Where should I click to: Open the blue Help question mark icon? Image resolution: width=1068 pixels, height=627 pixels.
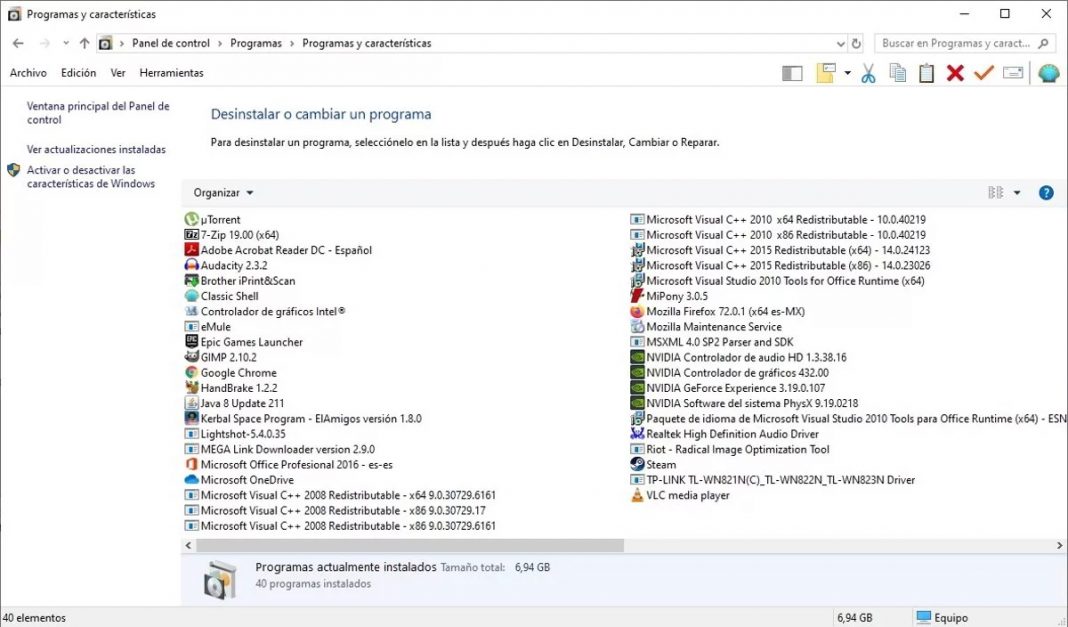click(1047, 193)
